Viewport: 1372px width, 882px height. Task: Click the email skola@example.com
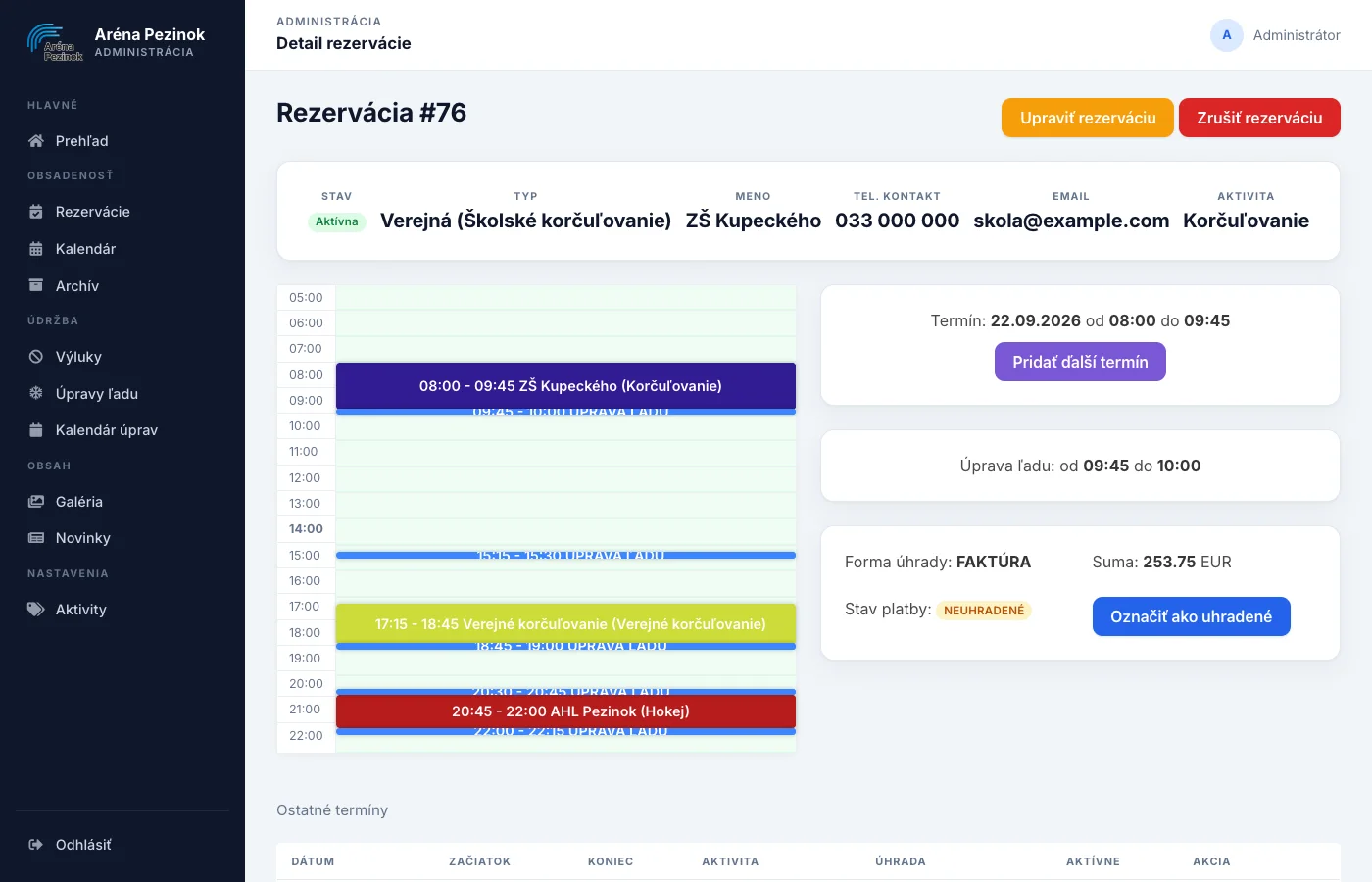coord(1071,220)
